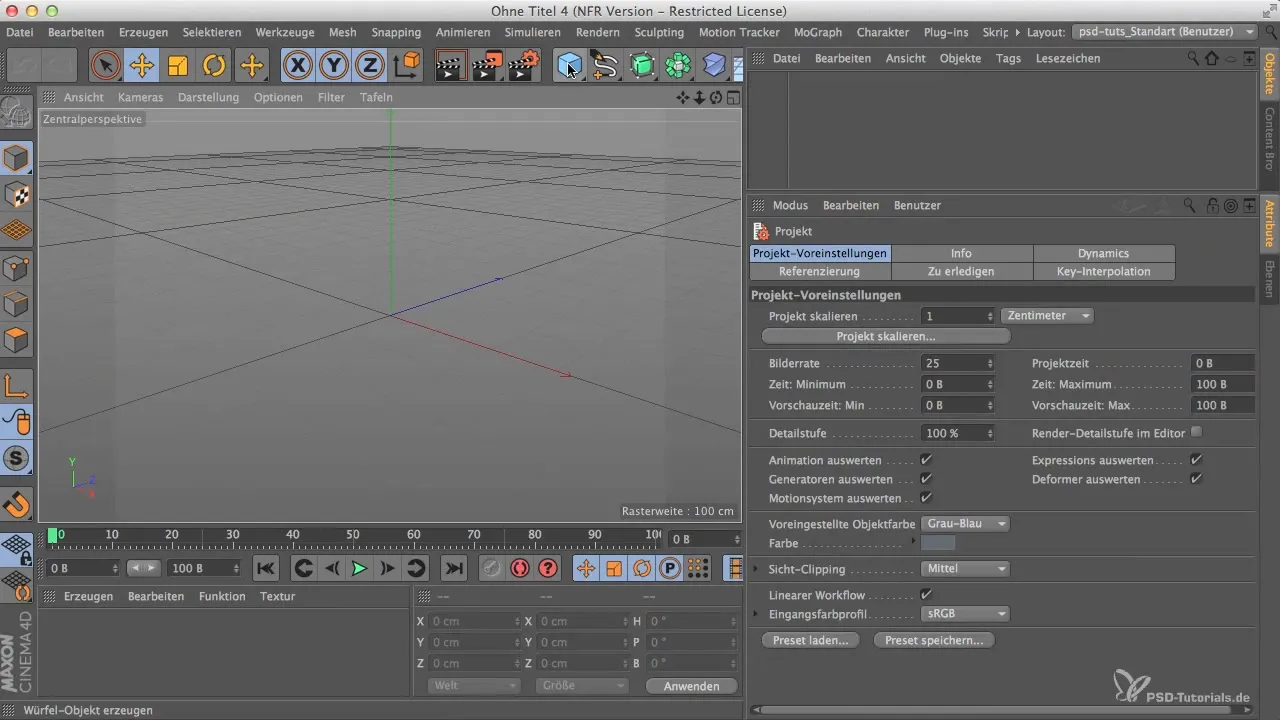Open the sRGB Eingangsfarbprofil dropdown
The width and height of the screenshot is (1280, 720).
point(964,614)
